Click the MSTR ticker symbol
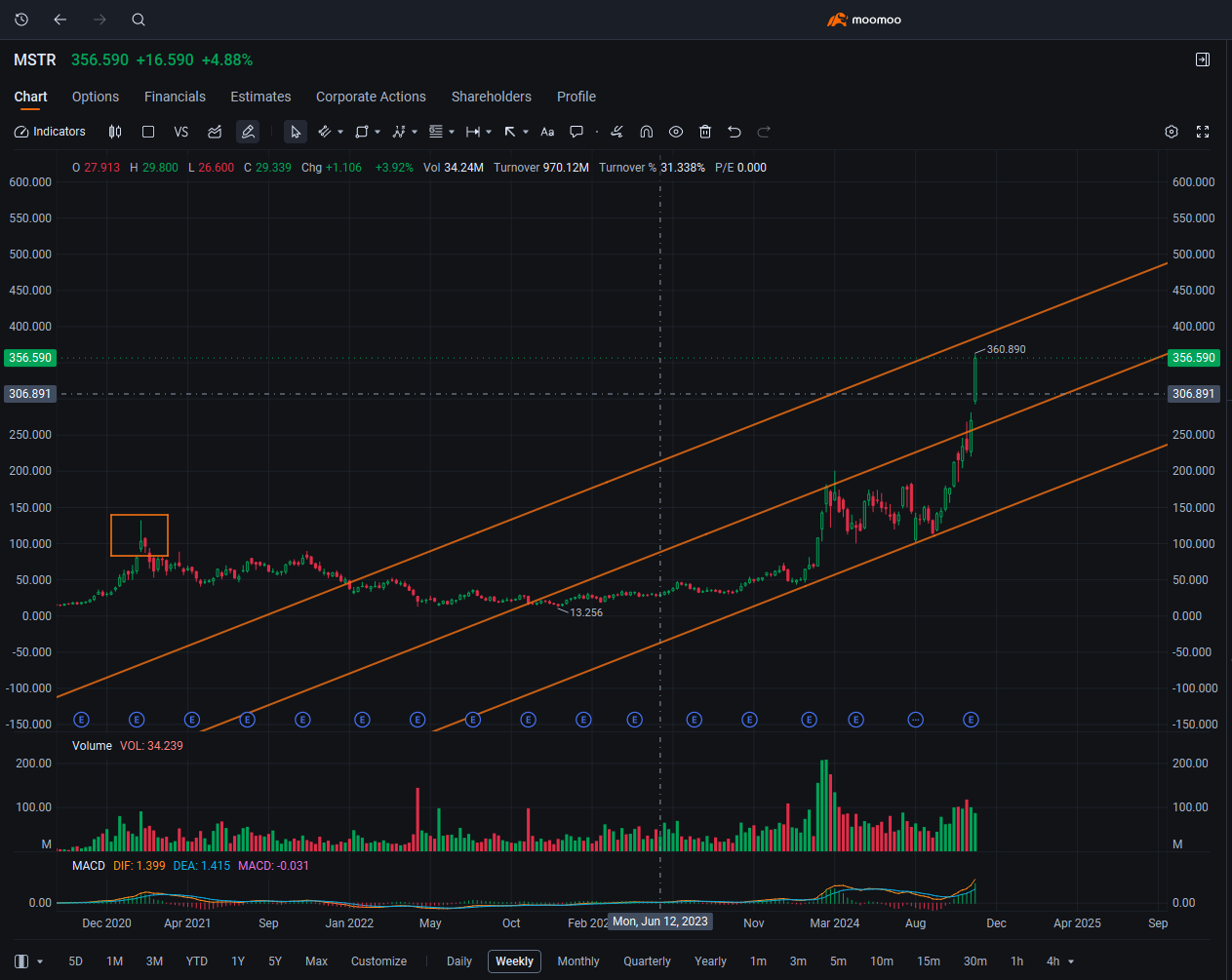The height and width of the screenshot is (980, 1232). click(35, 59)
